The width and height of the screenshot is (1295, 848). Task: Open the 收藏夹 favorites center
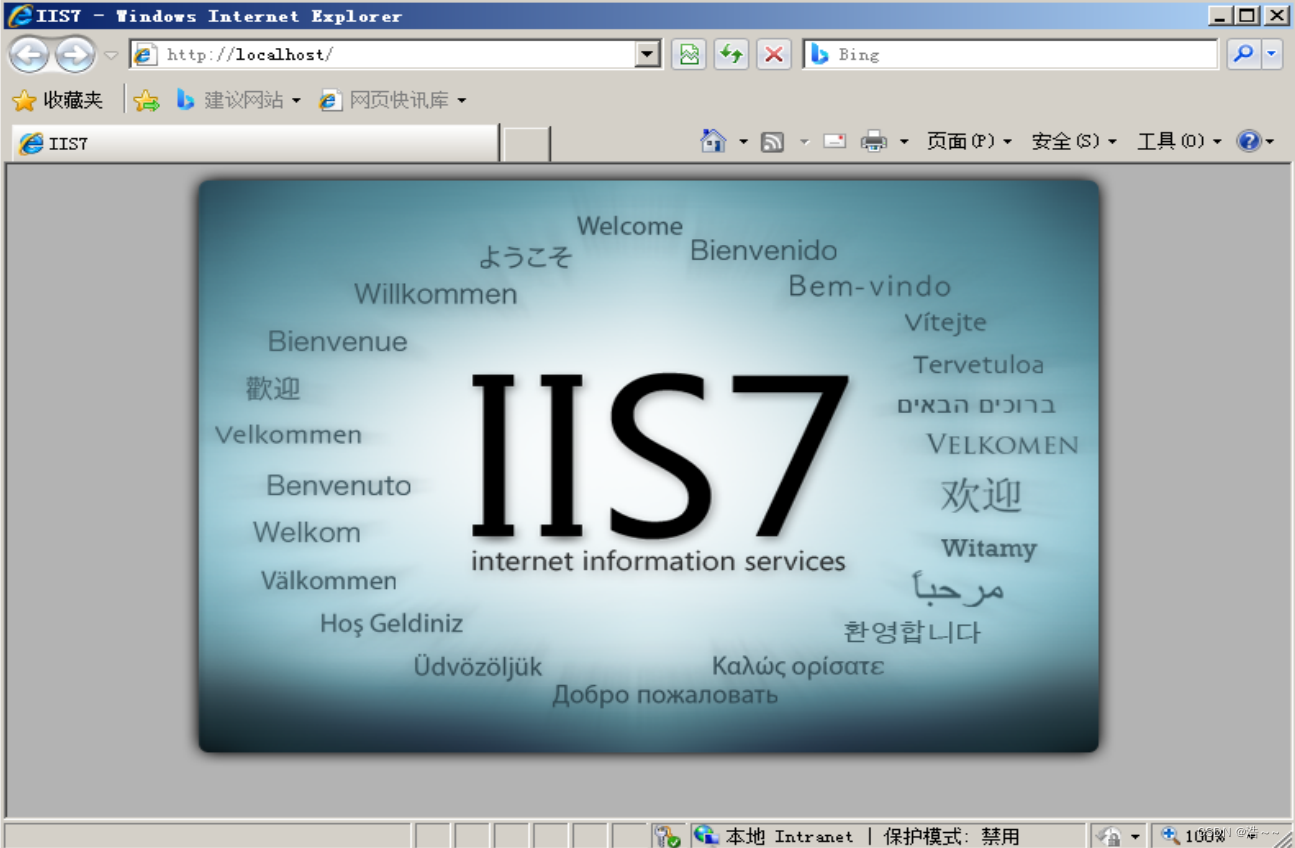coord(58,100)
